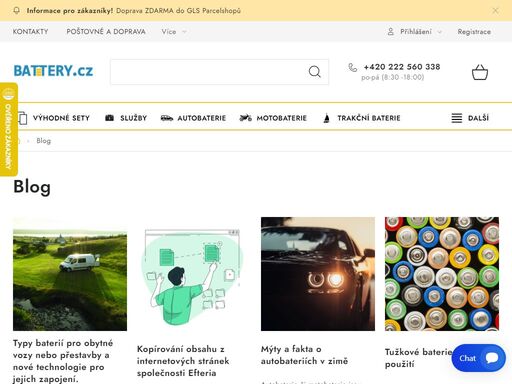Expand the Více dropdown
The height and width of the screenshot is (384, 512).
(174, 32)
